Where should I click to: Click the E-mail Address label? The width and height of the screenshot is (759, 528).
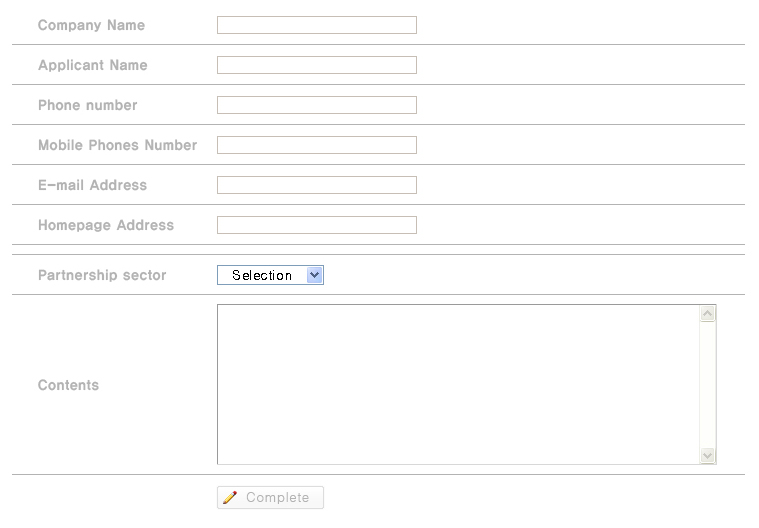click(x=92, y=185)
